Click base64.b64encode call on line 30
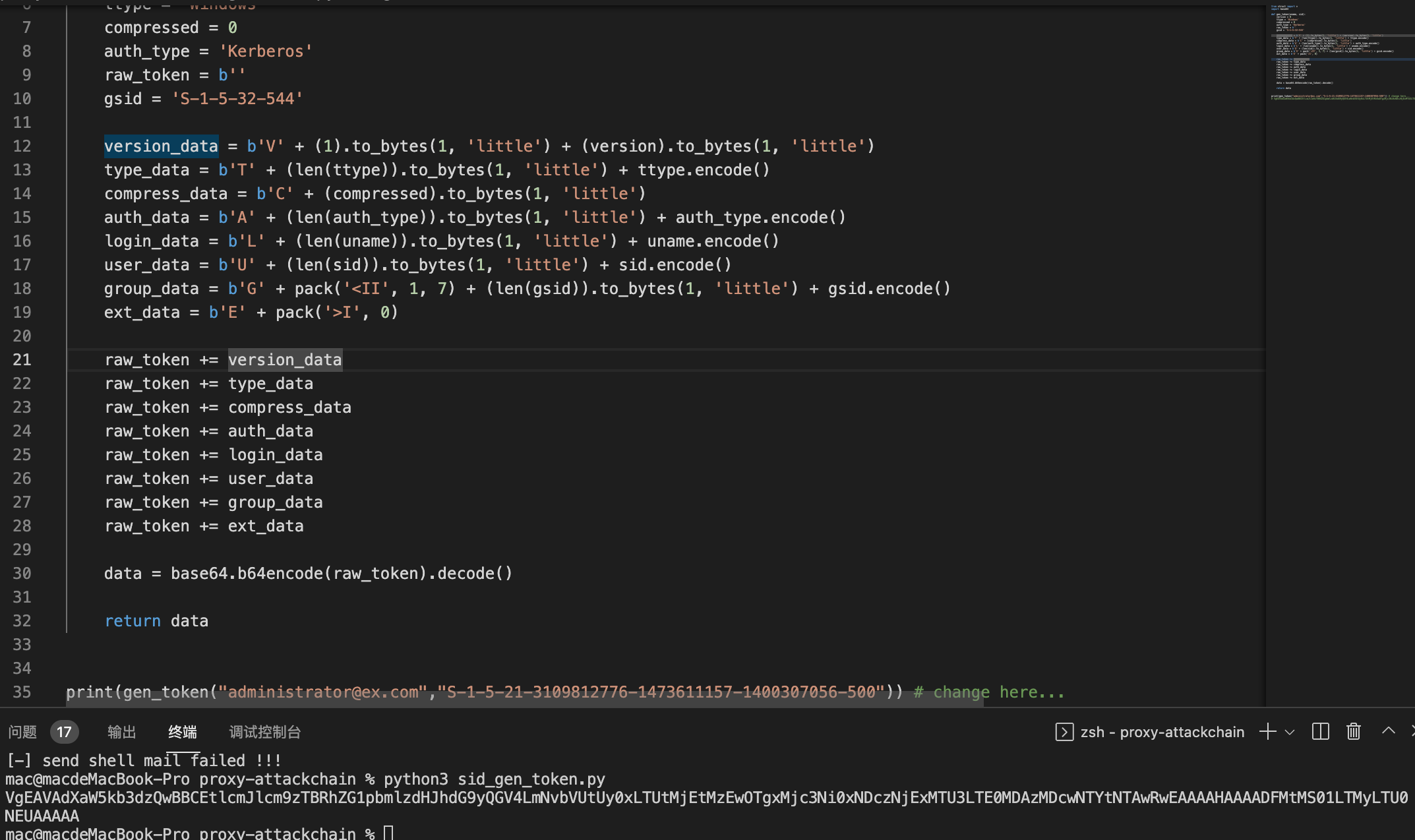 (x=247, y=574)
